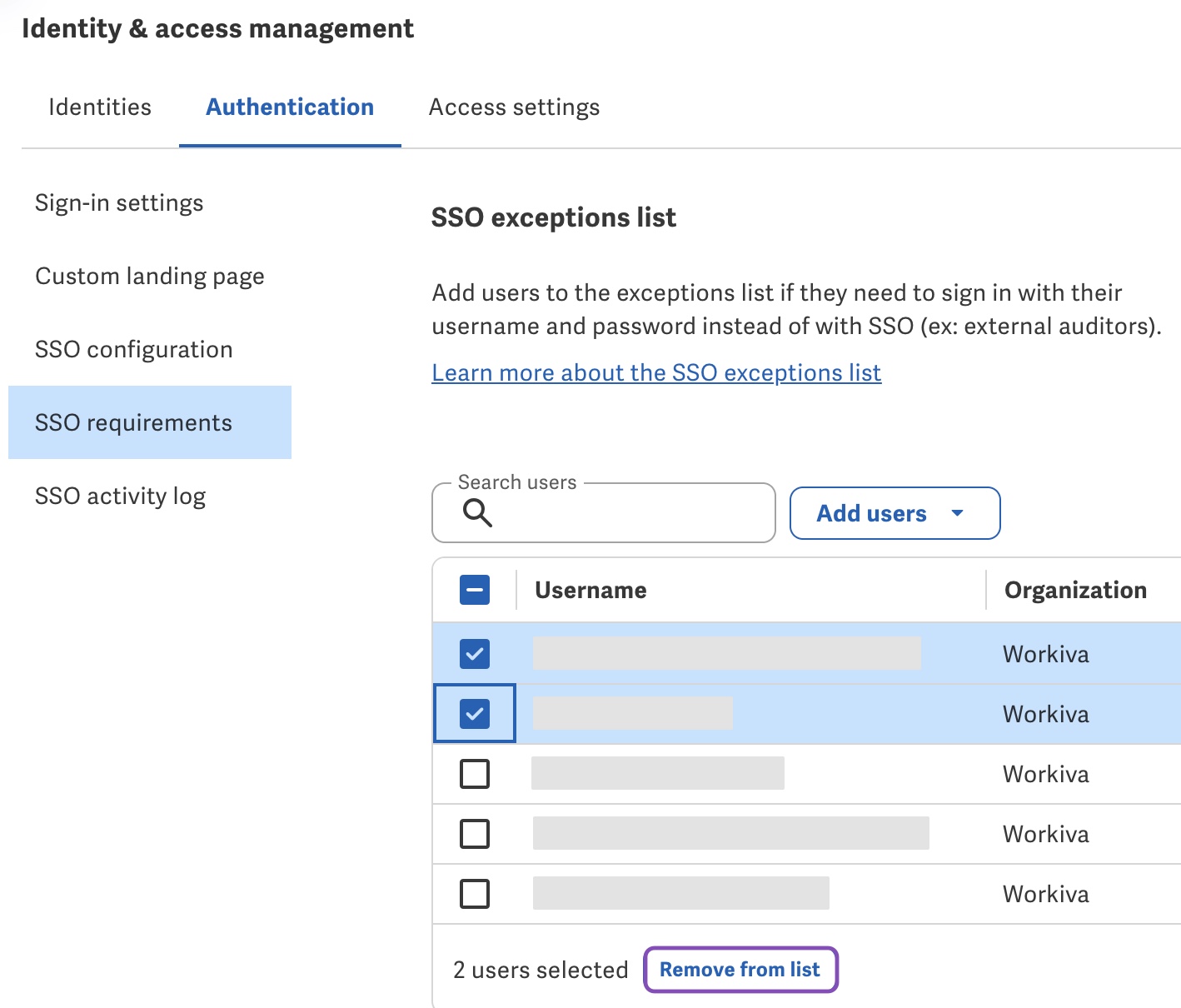Open the Access settings tab
Viewport: 1181px width, 1008px height.
(x=514, y=107)
